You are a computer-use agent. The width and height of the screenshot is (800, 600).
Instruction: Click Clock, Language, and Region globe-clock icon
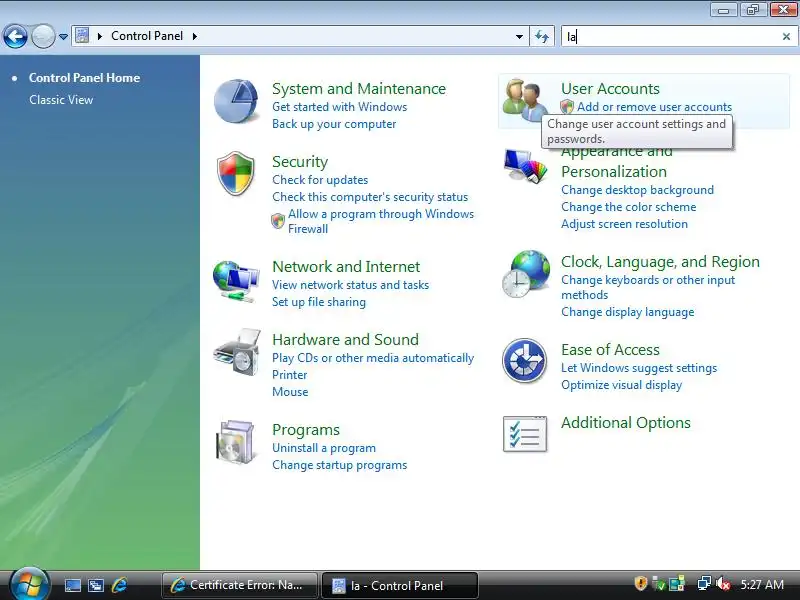[x=526, y=274]
